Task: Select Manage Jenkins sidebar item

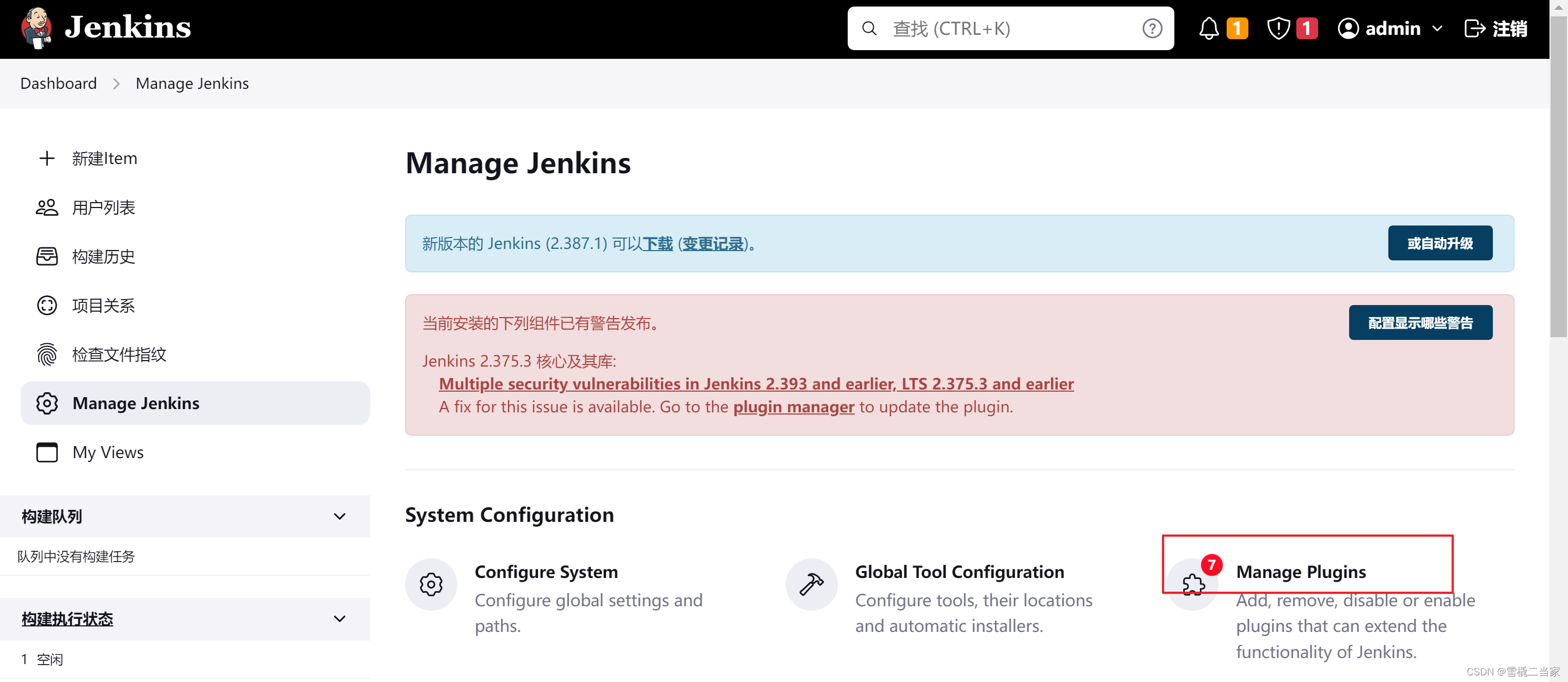Action: 195,403
